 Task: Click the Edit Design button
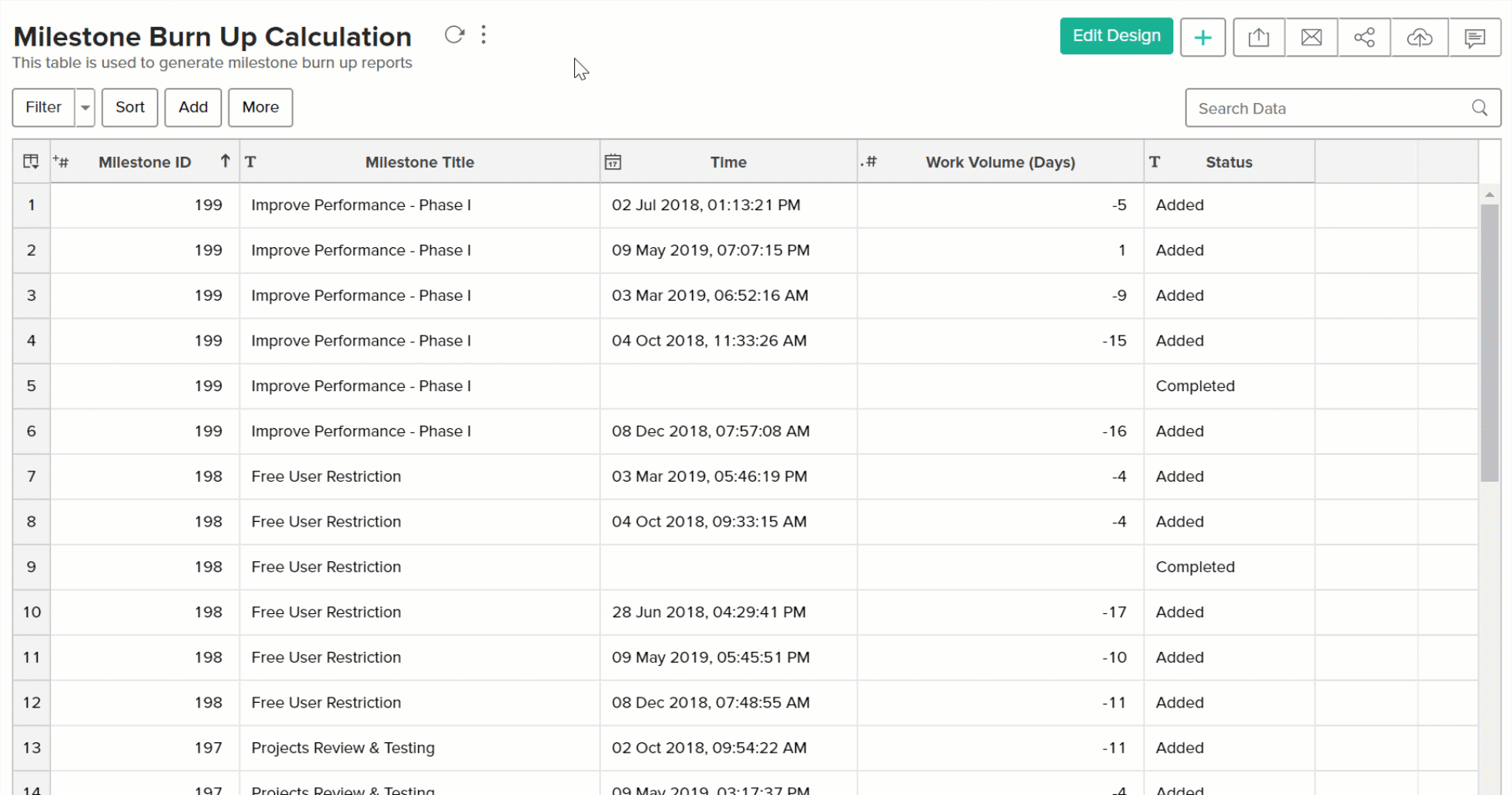[1116, 36]
